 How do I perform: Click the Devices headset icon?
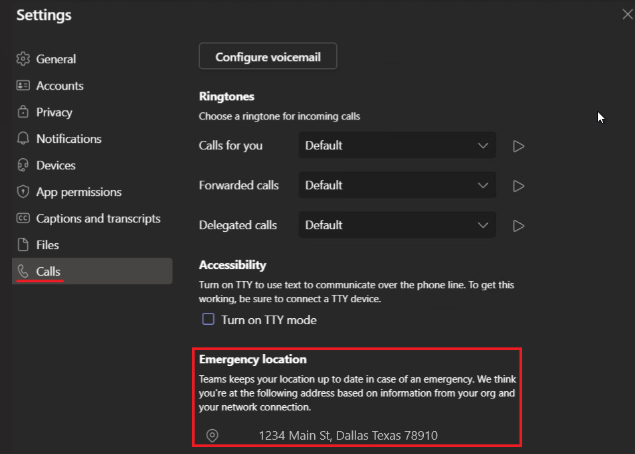pos(23,165)
